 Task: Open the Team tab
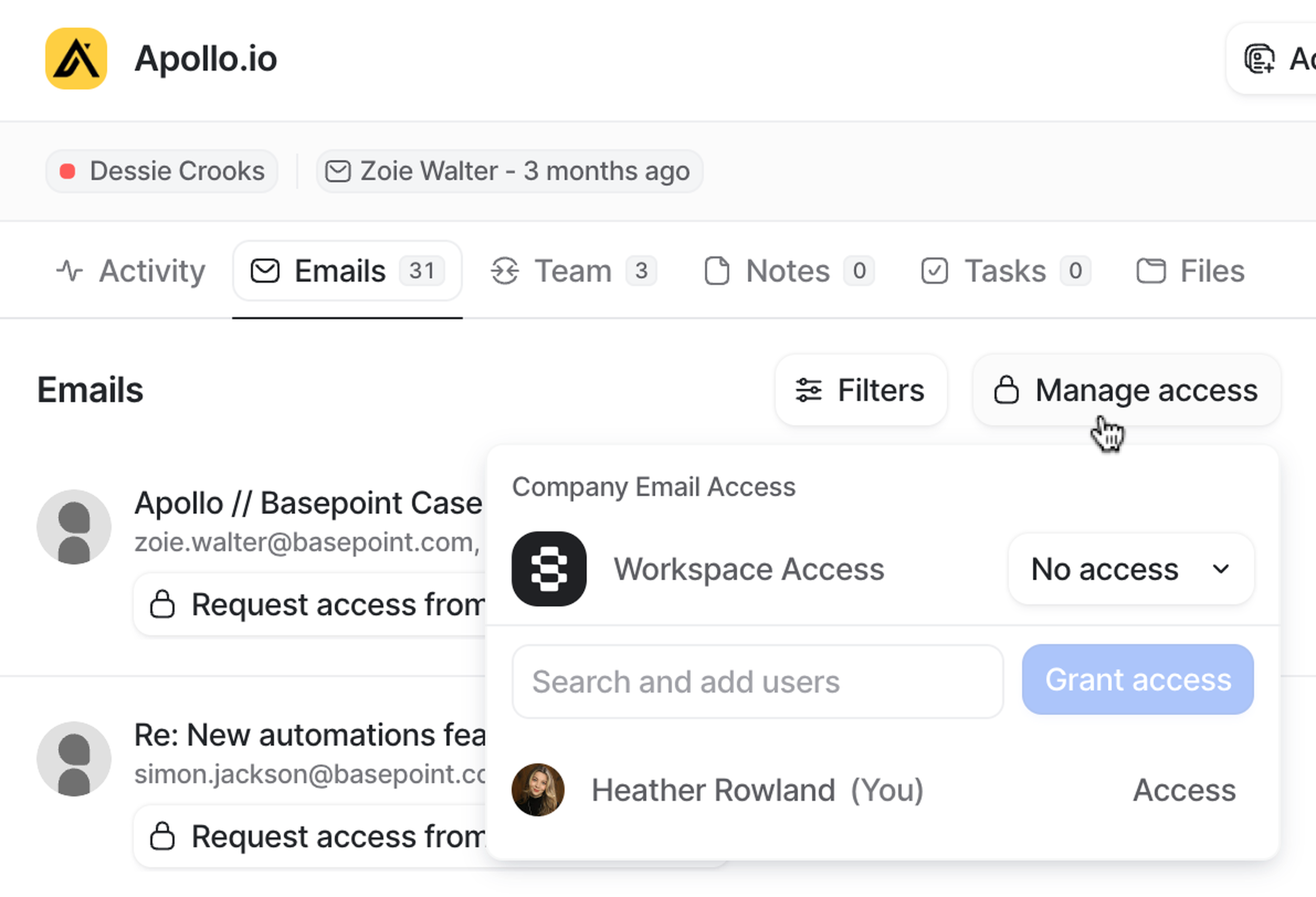(x=573, y=271)
